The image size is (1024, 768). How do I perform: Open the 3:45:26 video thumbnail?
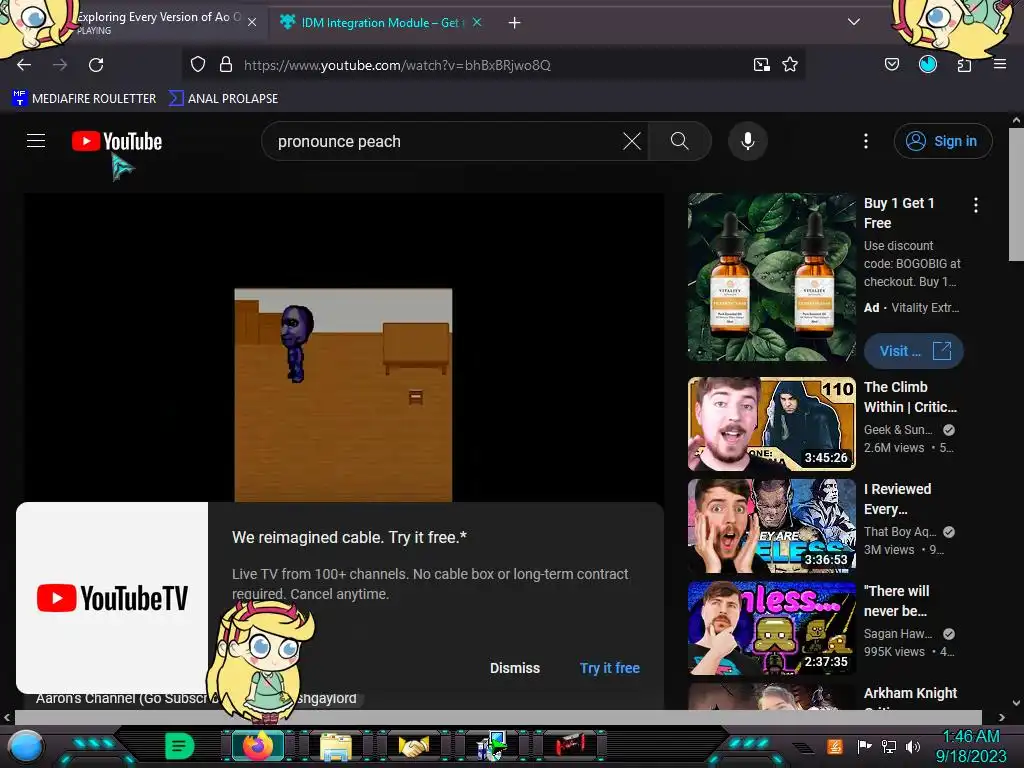point(771,424)
